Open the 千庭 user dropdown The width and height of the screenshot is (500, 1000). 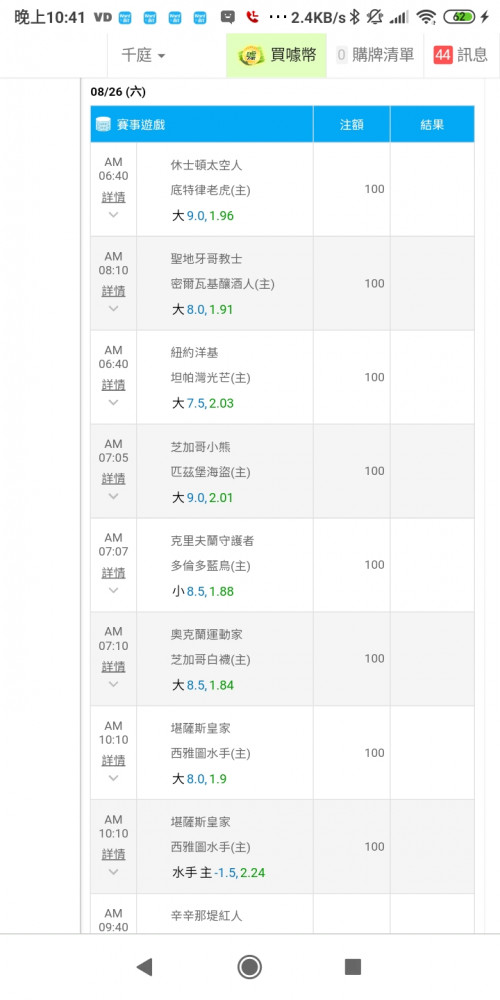pos(143,55)
